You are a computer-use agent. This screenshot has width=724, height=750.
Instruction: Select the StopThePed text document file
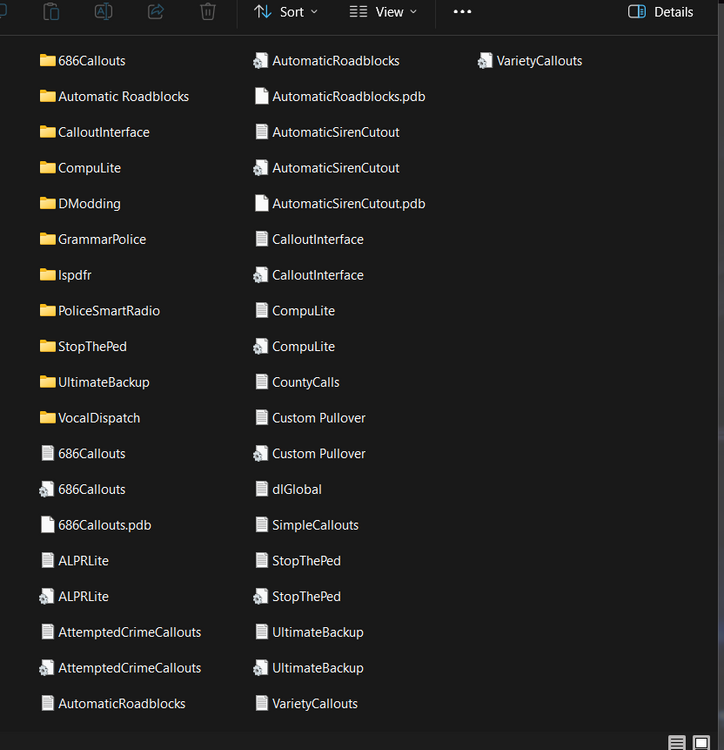(298, 561)
